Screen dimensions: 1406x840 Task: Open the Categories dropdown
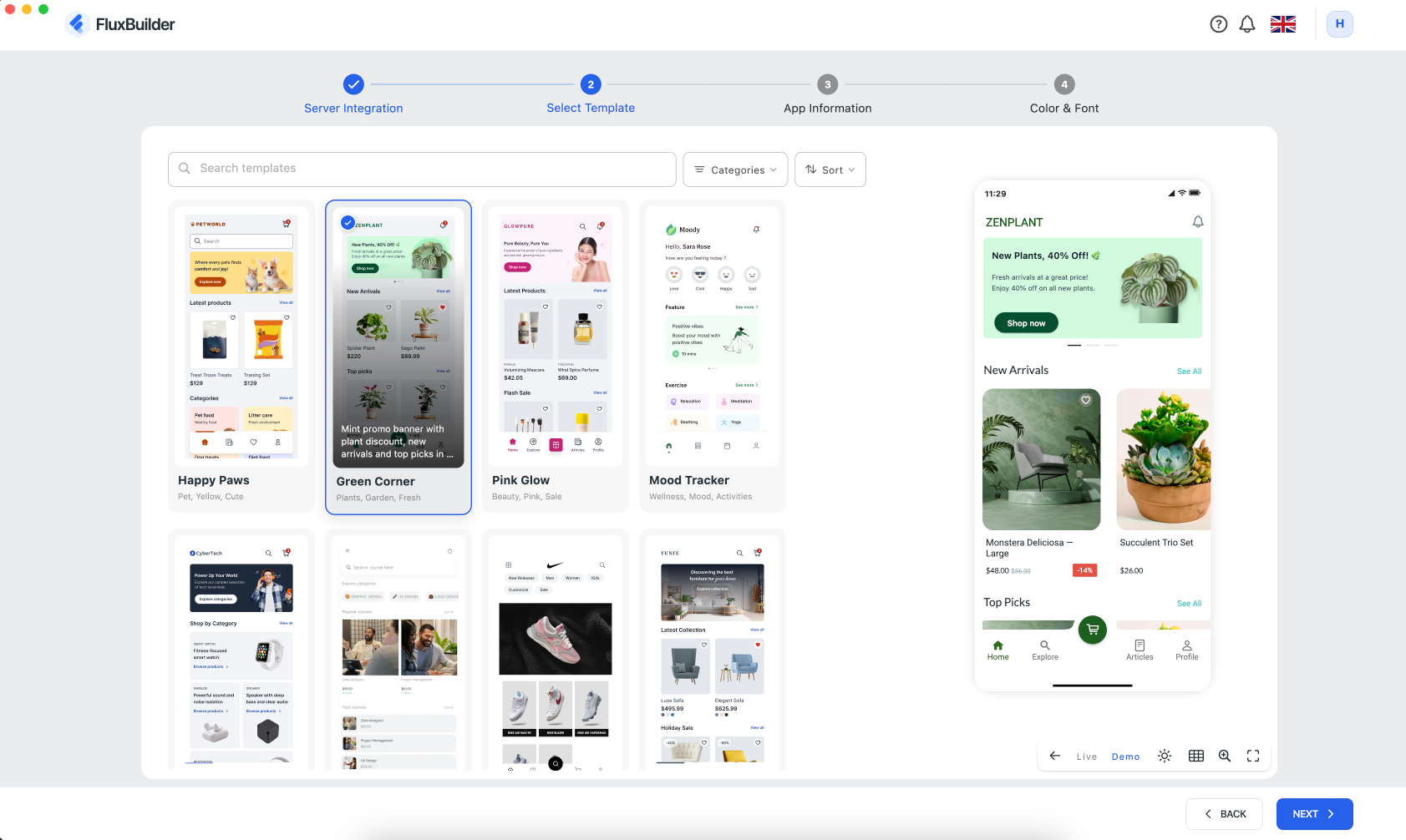735,170
